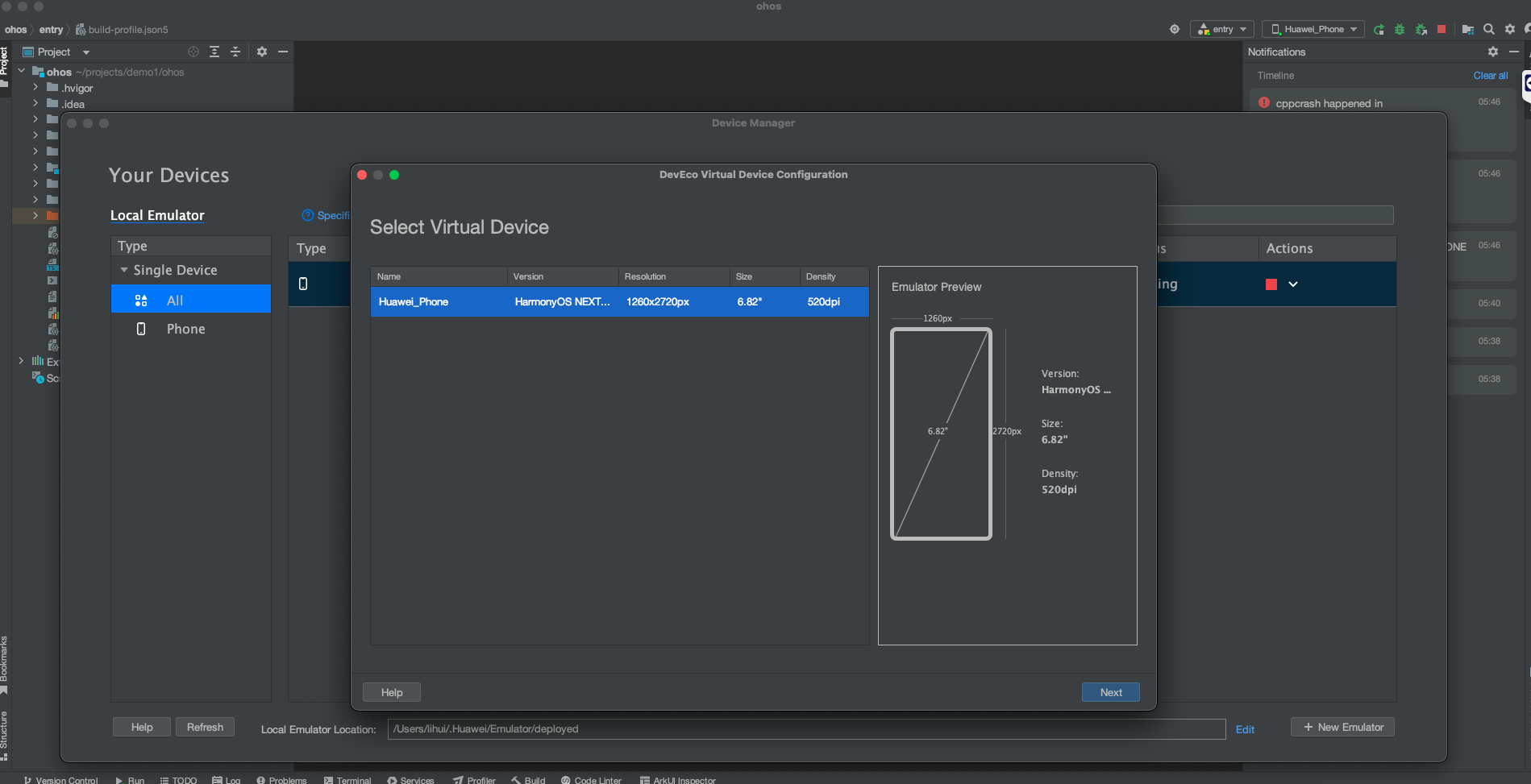The image size is (1531, 784).
Task: Open Notifications panel settings gear
Action: (1493, 52)
